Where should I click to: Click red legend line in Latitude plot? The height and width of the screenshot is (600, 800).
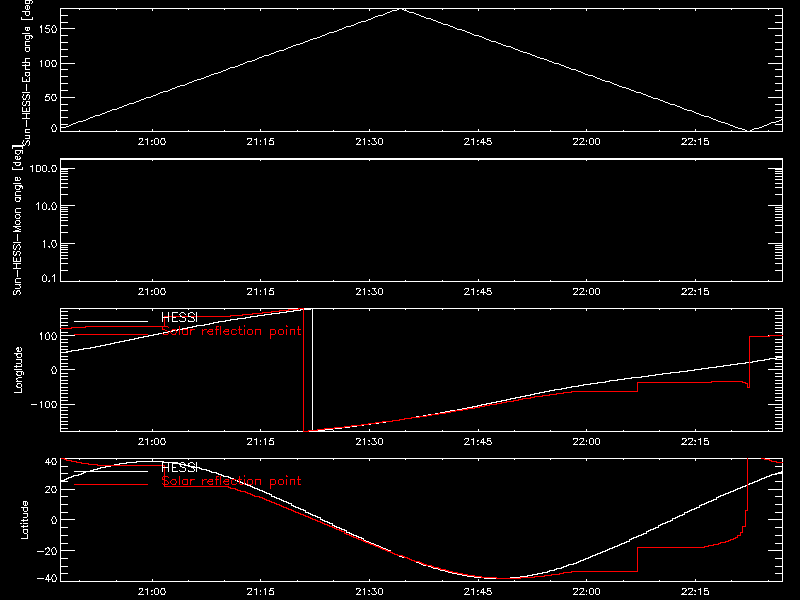[x=111, y=484]
